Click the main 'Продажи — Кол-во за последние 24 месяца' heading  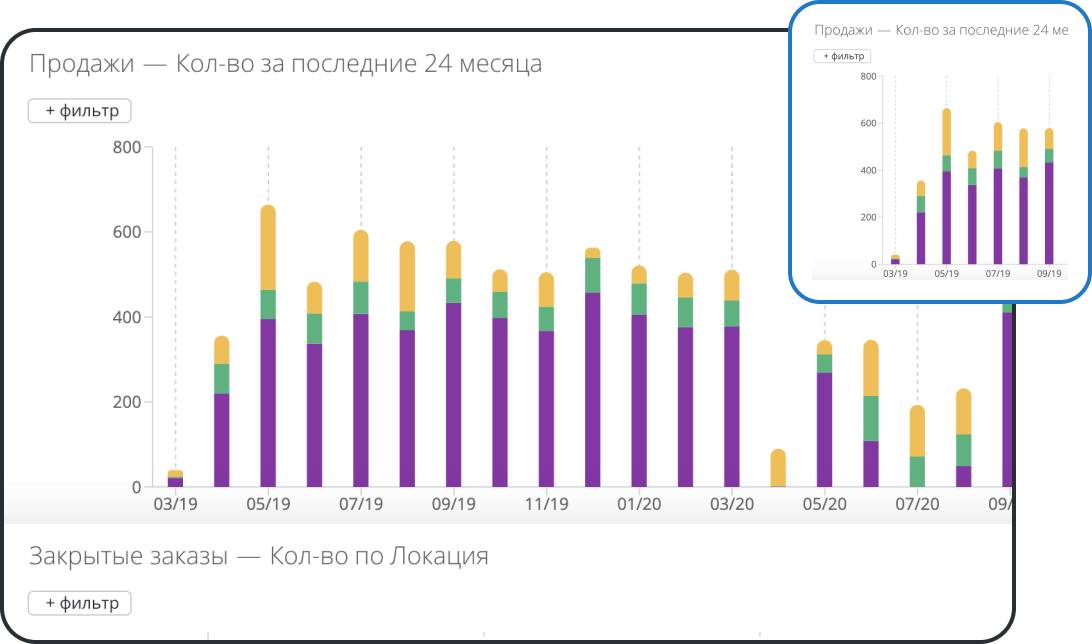pyautogui.click(x=286, y=64)
